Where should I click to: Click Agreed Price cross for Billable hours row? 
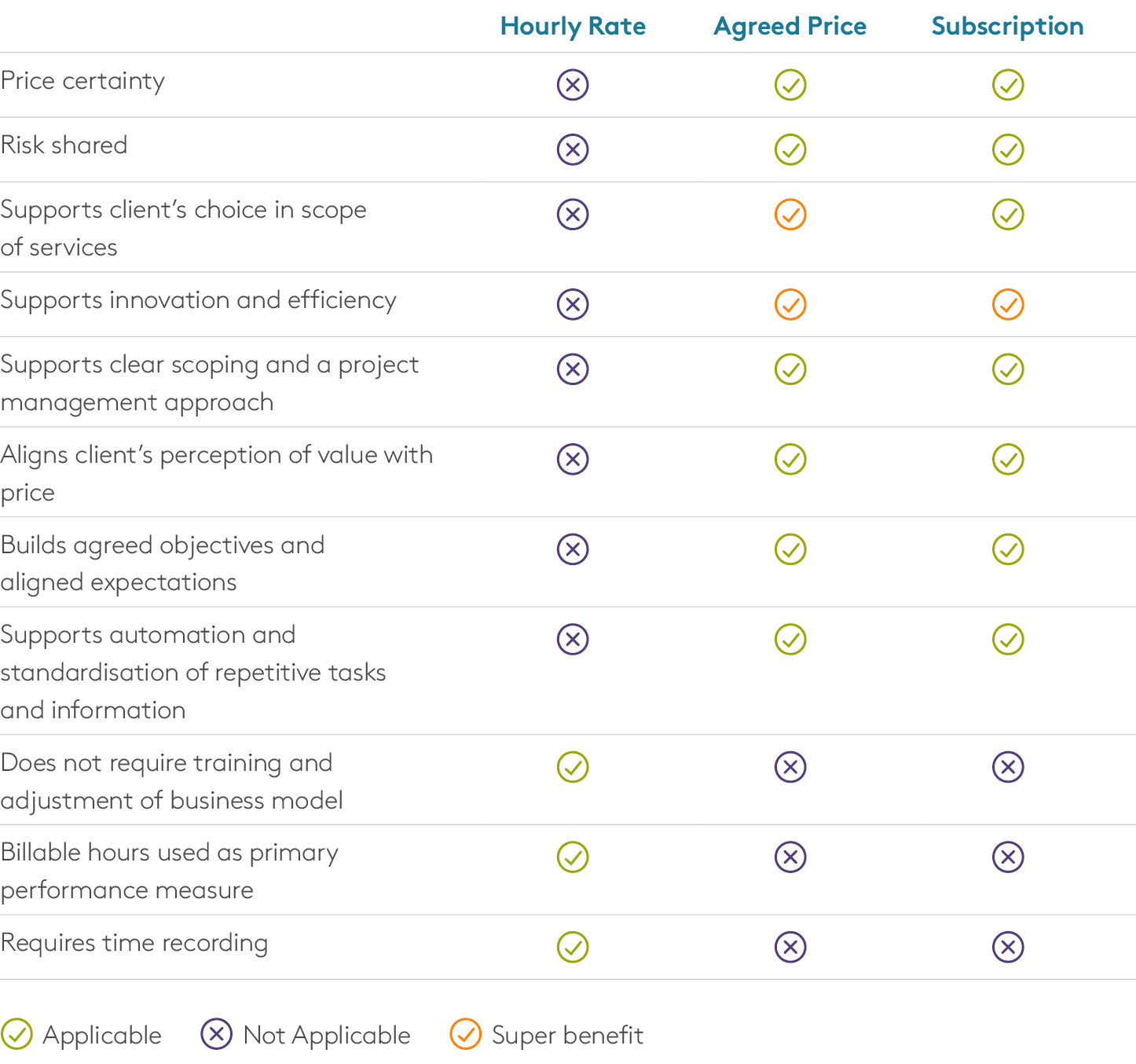tap(790, 857)
